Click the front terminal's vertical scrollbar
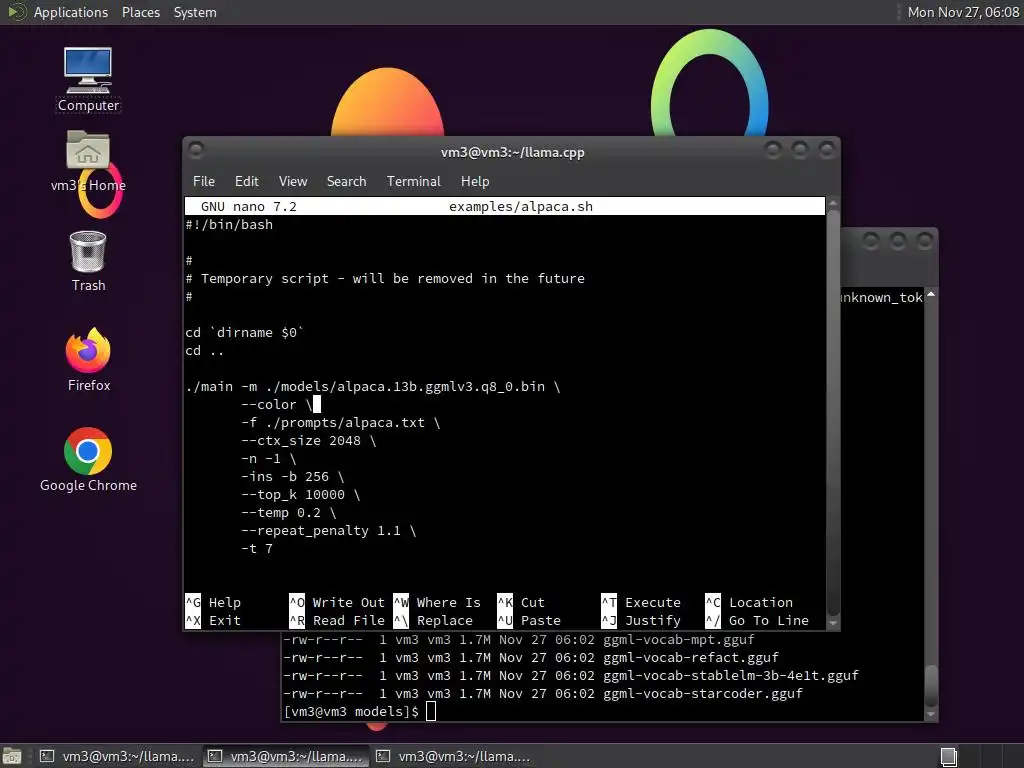Viewport: 1024px width, 768px height. coord(833,413)
